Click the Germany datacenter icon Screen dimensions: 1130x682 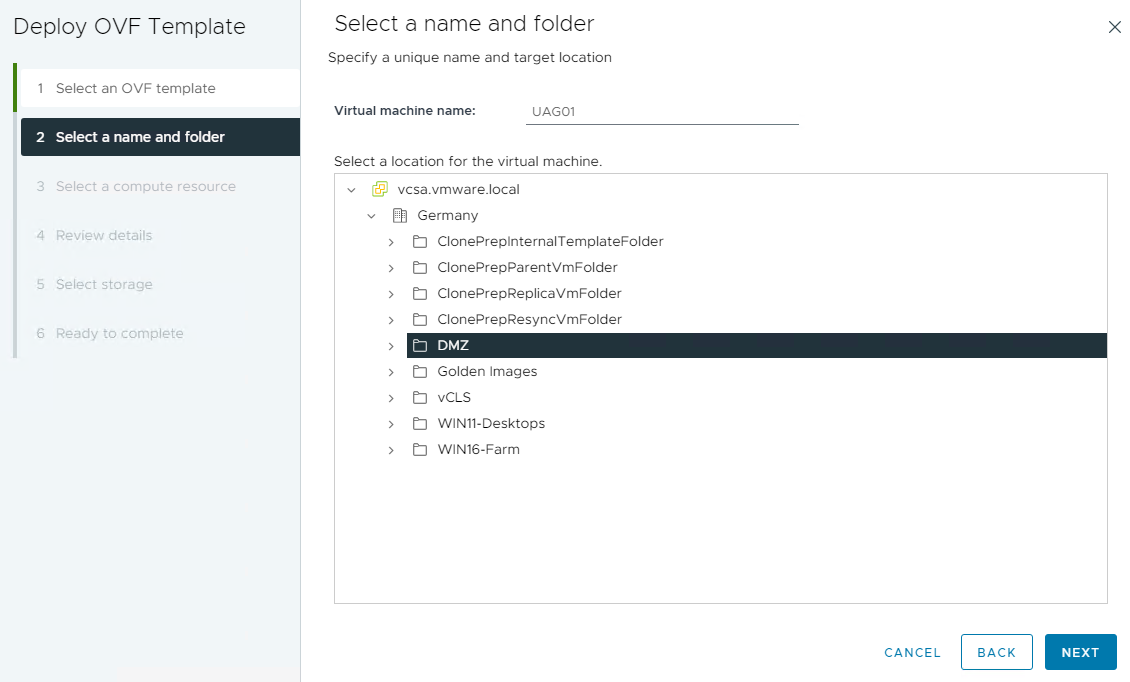[x=399, y=214]
